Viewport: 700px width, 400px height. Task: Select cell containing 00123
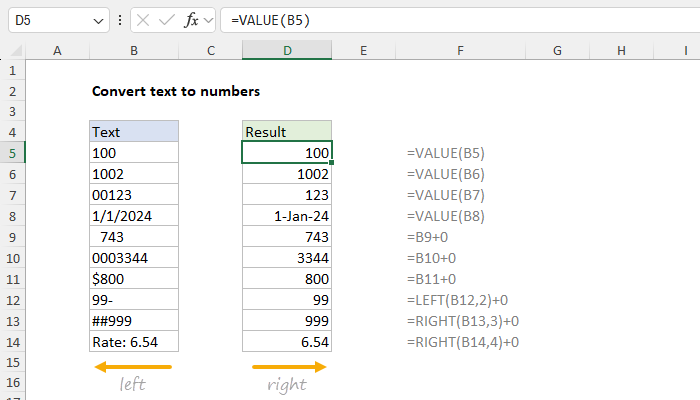click(x=134, y=195)
